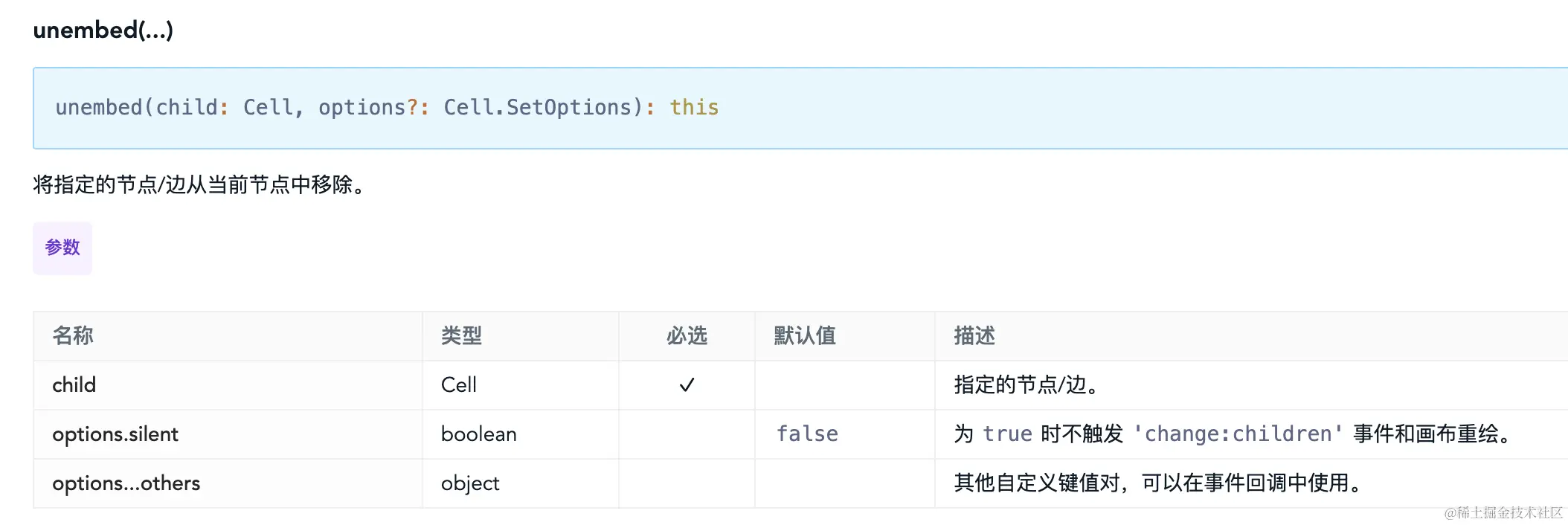Select the options.silent parameter name

point(115,434)
